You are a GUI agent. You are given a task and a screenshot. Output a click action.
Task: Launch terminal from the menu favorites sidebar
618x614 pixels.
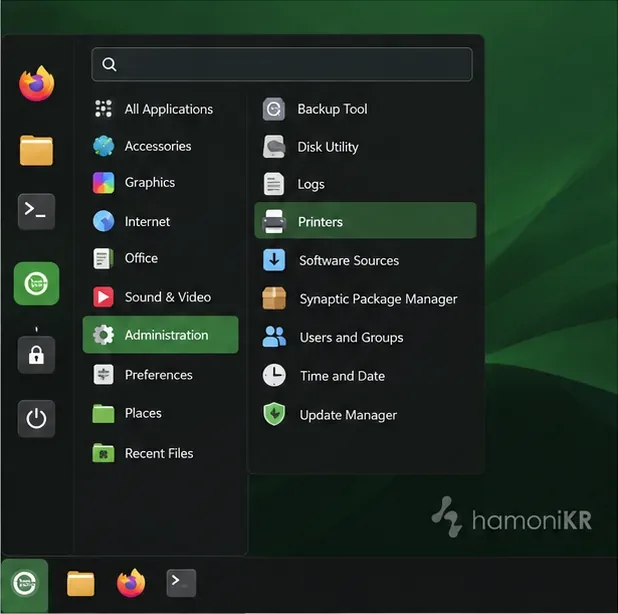coord(36,212)
